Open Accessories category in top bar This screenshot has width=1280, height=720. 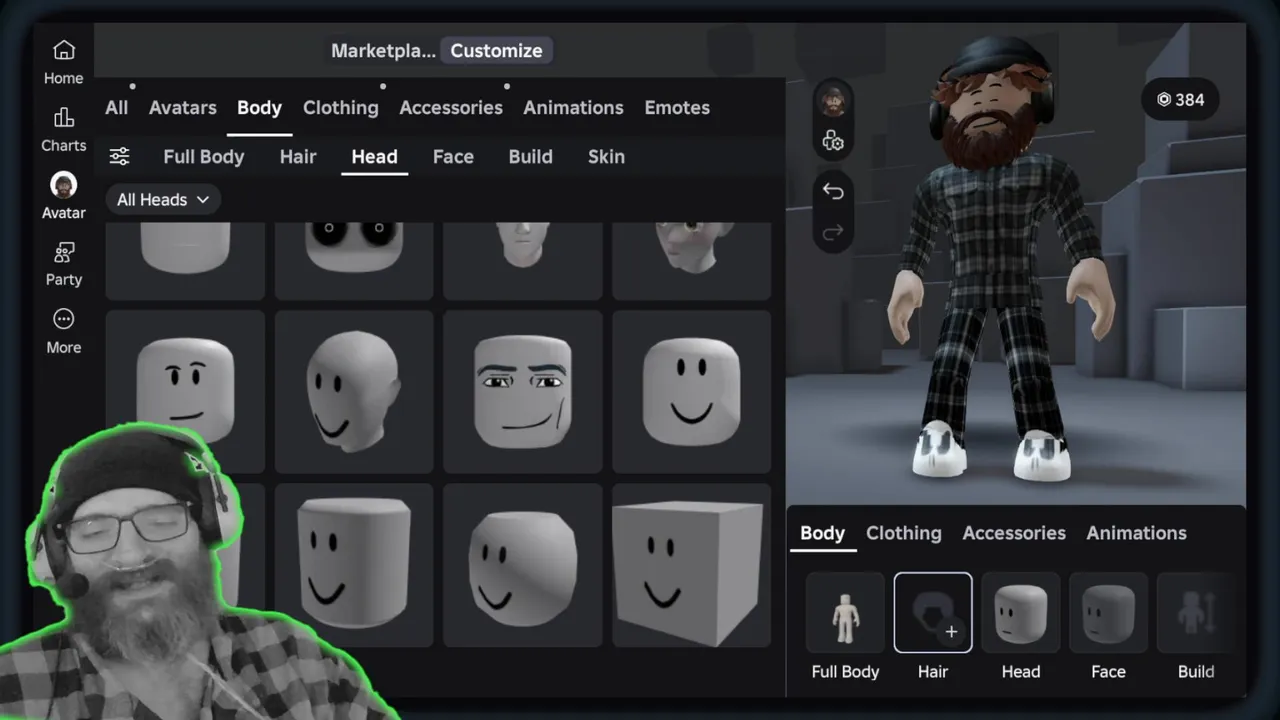[451, 107]
